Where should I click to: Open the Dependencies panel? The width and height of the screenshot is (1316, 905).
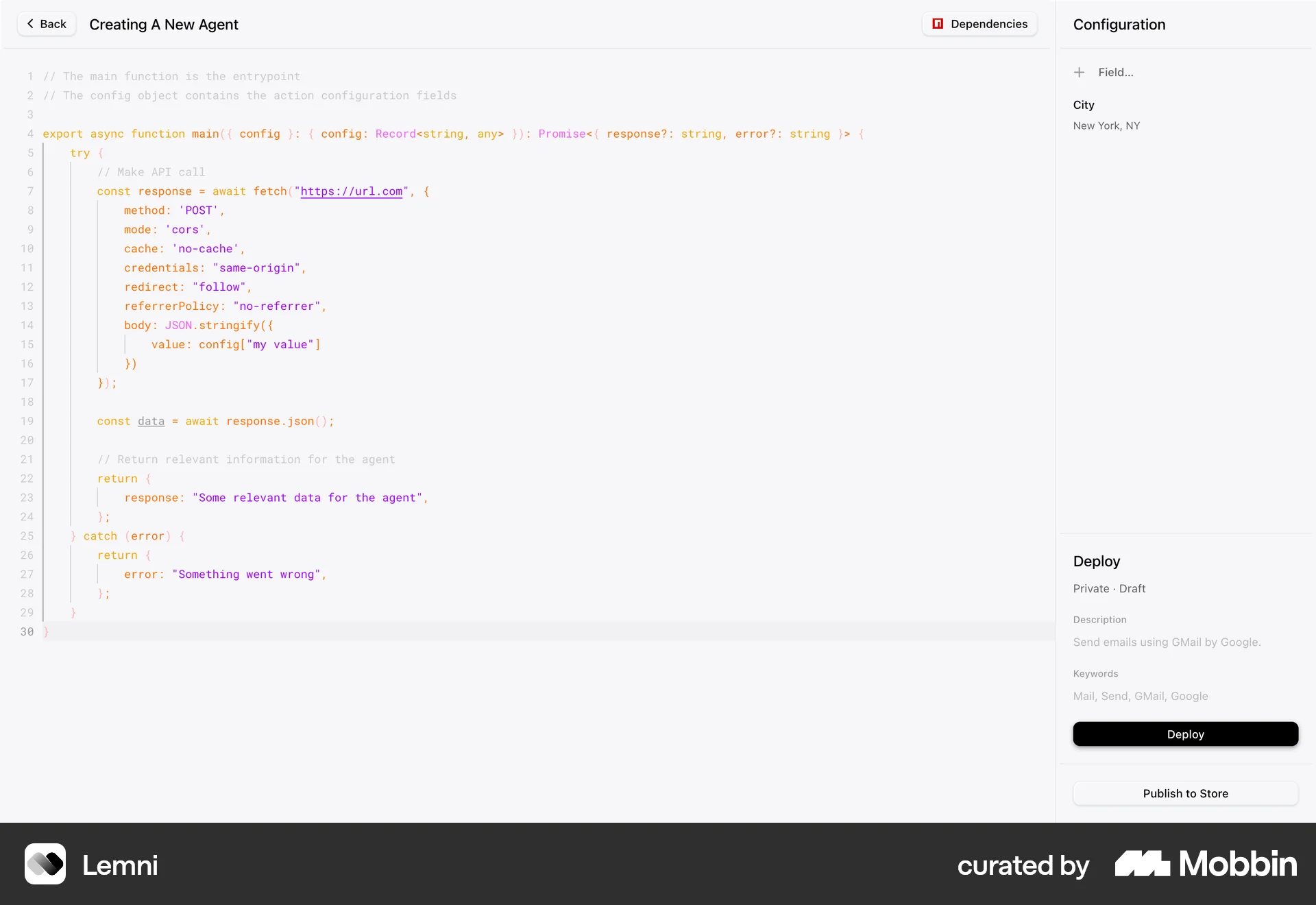click(x=979, y=23)
